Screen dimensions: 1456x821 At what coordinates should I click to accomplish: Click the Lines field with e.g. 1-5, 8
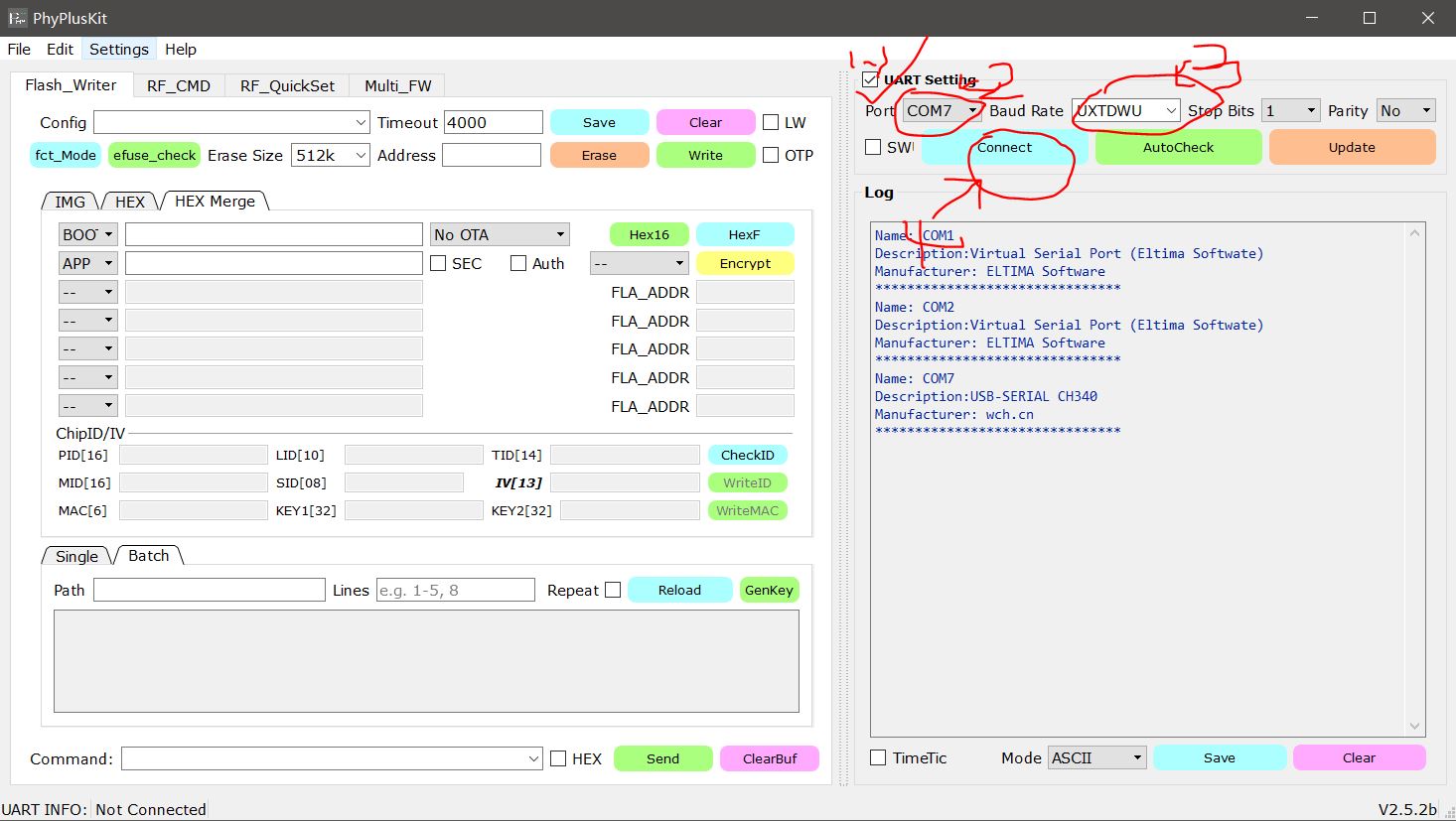456,590
